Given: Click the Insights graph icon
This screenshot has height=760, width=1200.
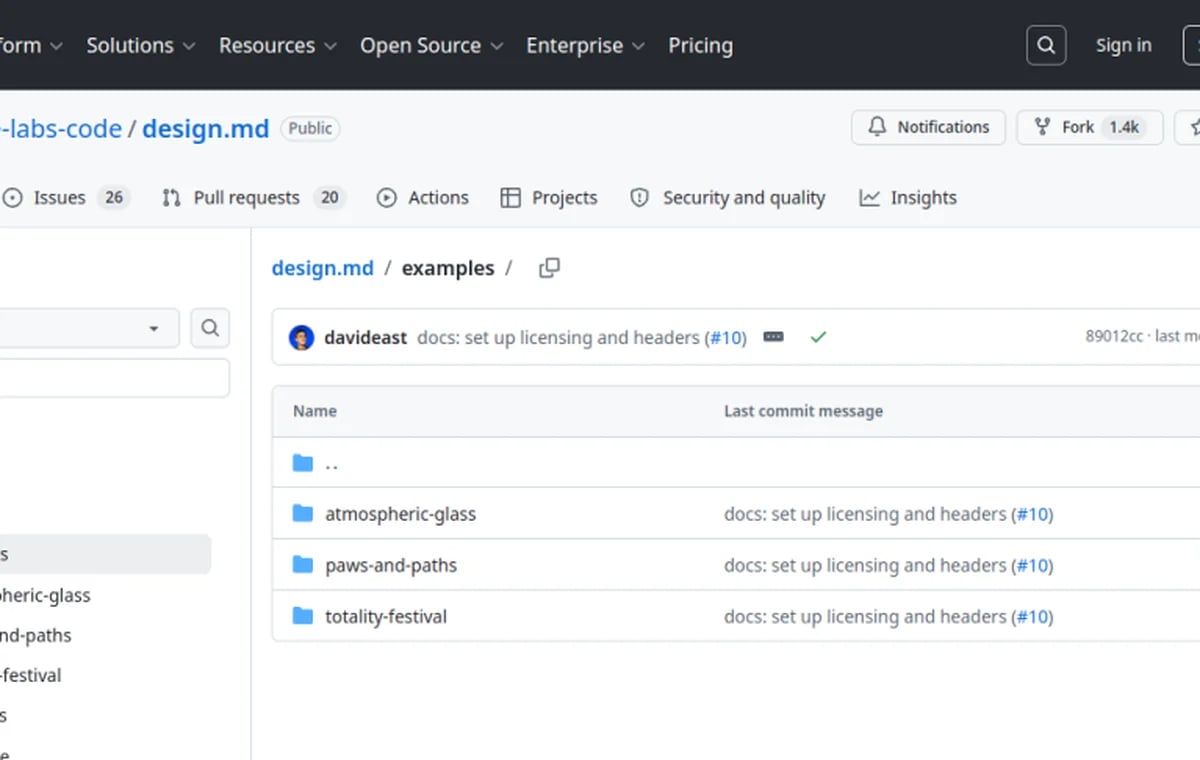Looking at the screenshot, I should tap(869, 198).
